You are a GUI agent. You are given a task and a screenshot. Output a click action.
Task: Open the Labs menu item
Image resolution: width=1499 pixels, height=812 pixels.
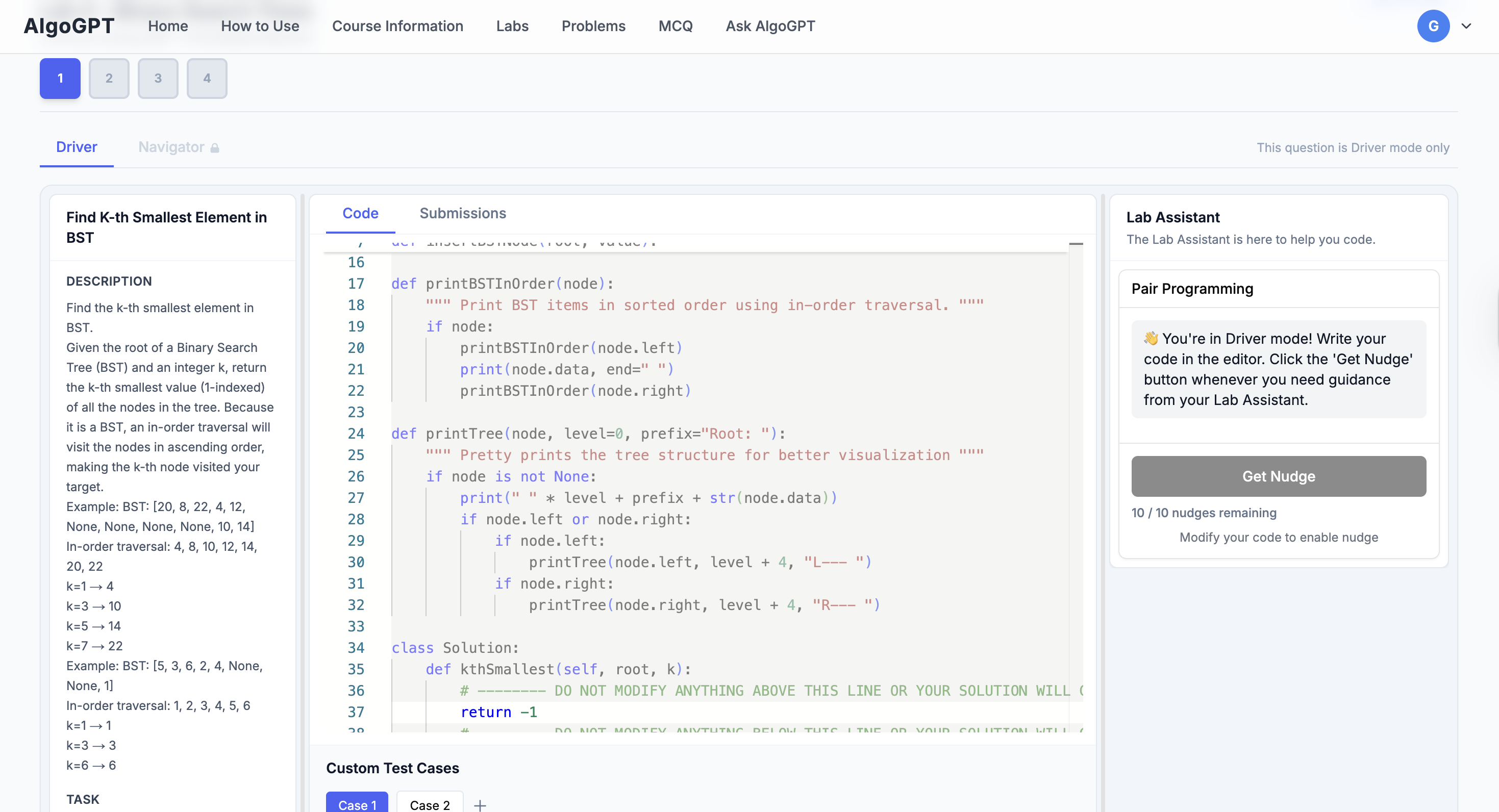click(x=512, y=26)
